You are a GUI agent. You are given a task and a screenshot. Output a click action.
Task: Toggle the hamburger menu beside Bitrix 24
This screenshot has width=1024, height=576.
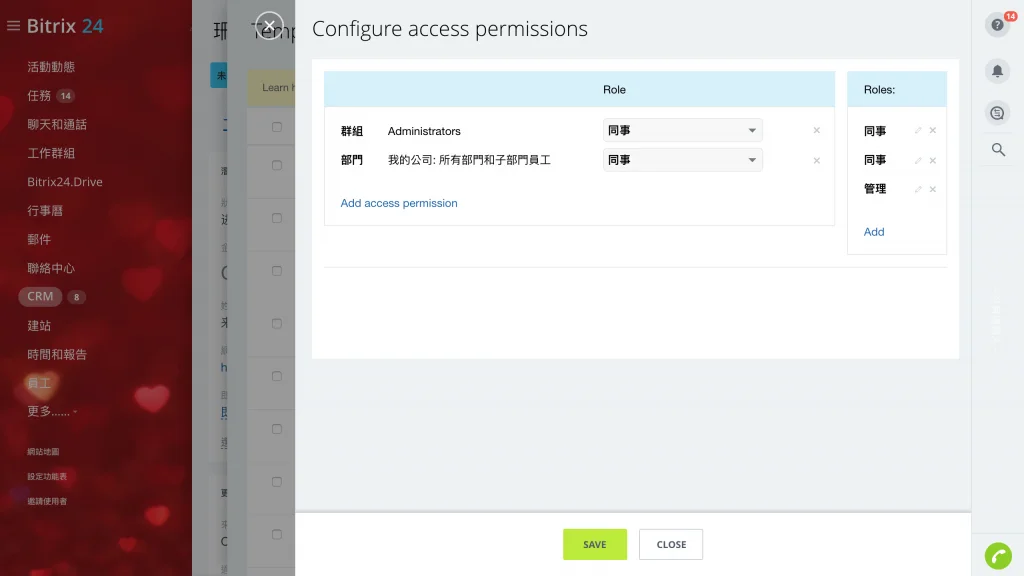13,26
